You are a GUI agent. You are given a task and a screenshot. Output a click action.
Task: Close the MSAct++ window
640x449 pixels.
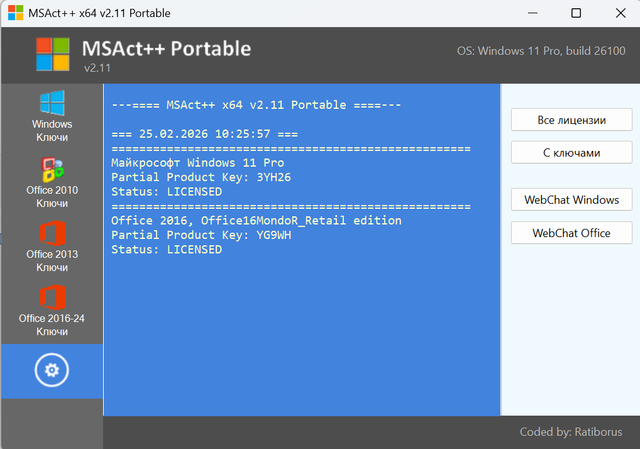pos(620,13)
